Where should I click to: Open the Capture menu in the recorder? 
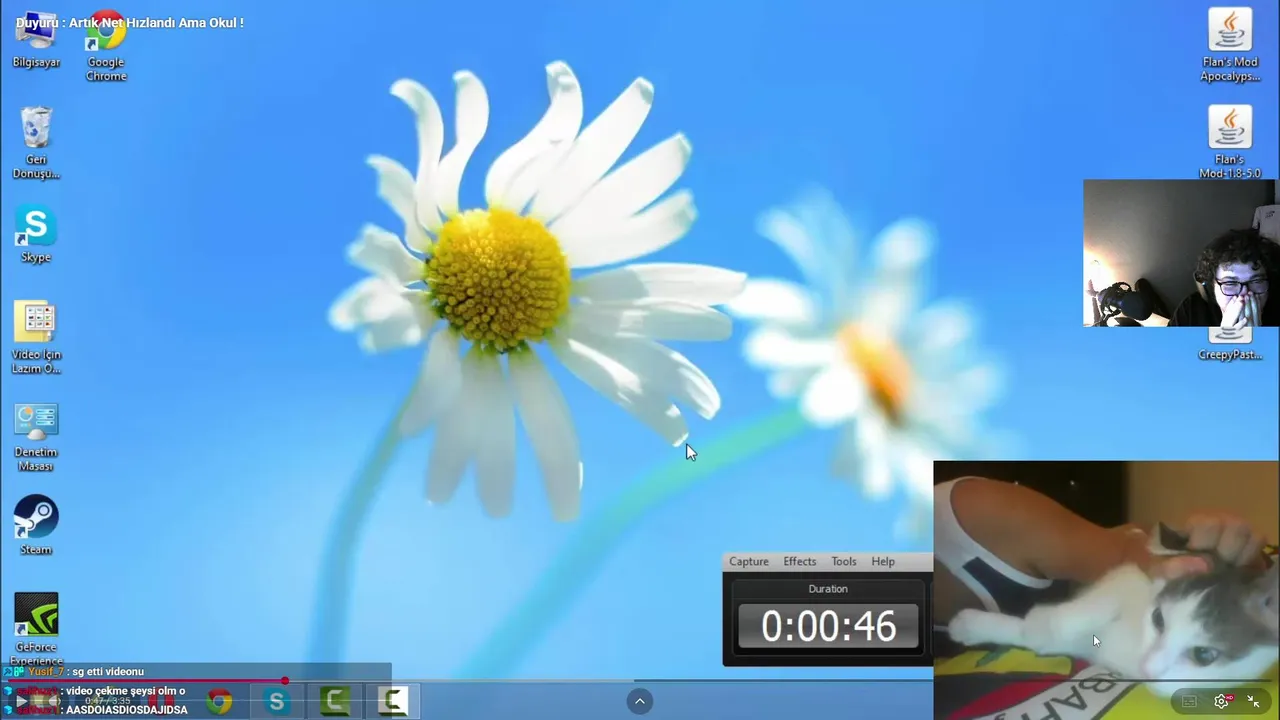(x=749, y=561)
